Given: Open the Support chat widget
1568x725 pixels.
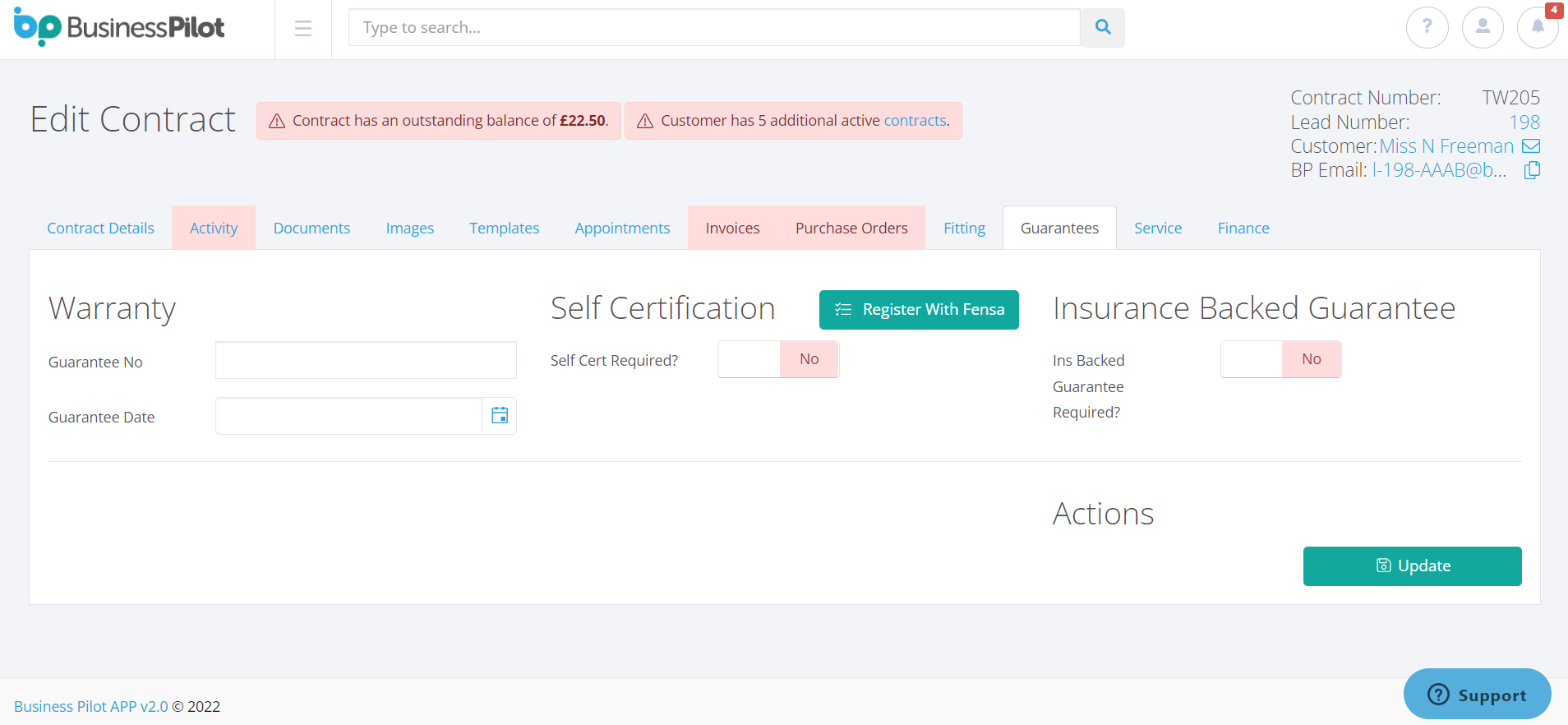Looking at the screenshot, I should 1477,695.
